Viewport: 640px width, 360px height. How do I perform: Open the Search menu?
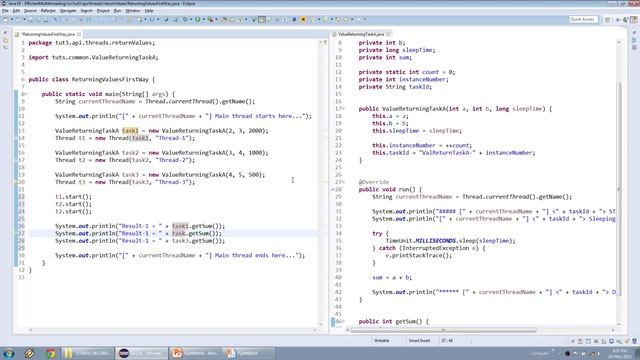pyautogui.click(x=86, y=11)
